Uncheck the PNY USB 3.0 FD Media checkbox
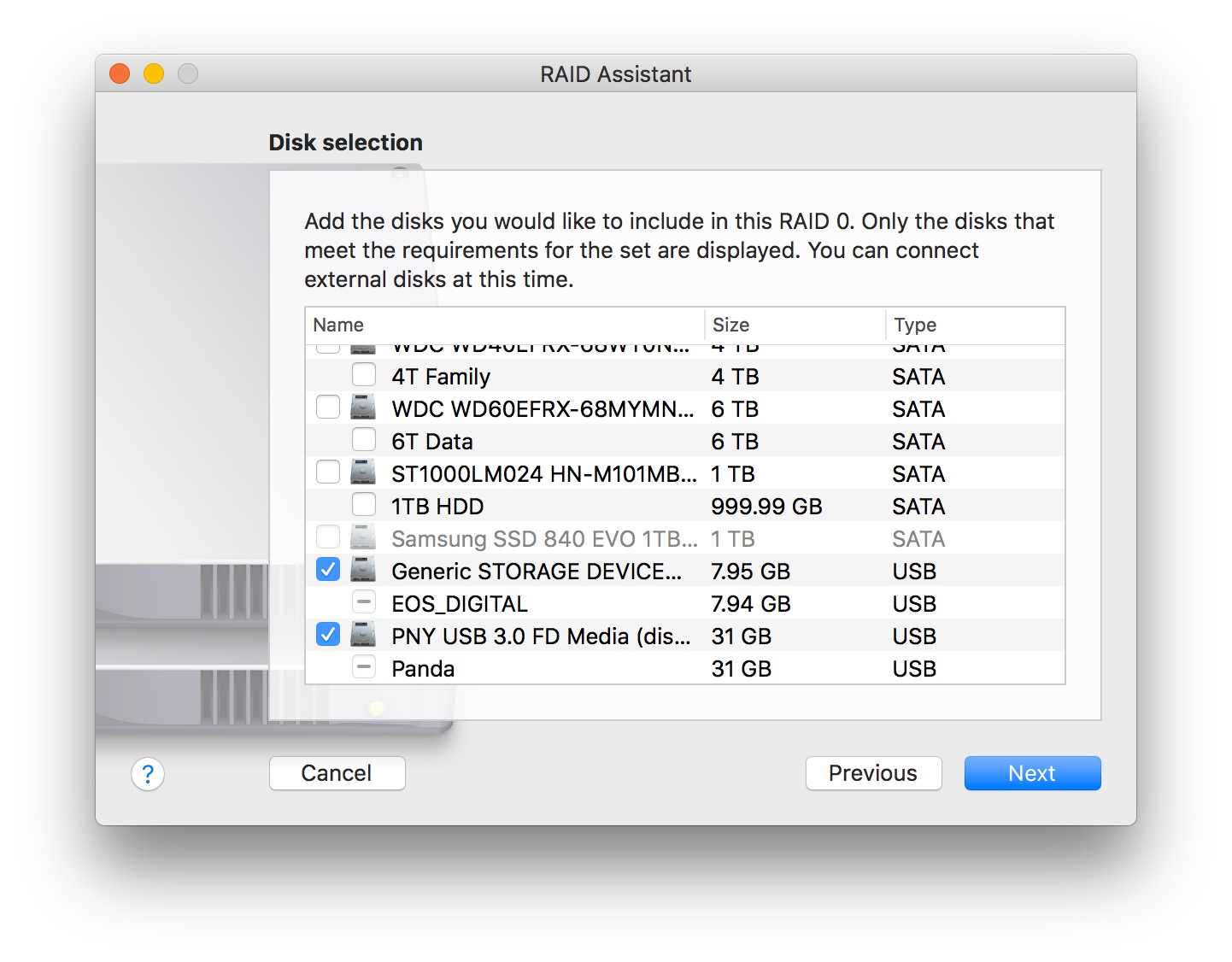Viewport: 1232px width, 962px height. (x=328, y=635)
